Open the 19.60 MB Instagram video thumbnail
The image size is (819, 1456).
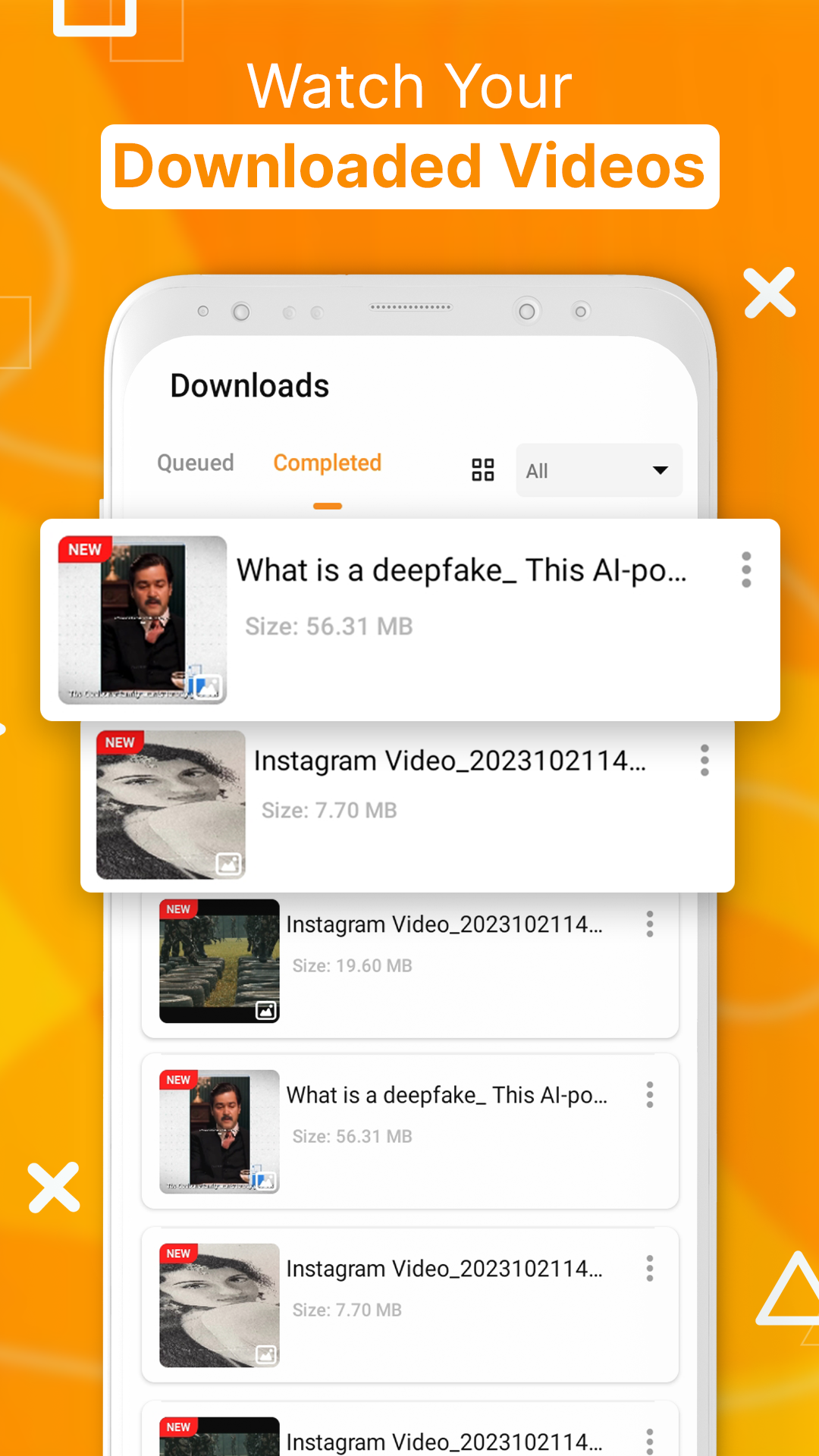click(x=219, y=961)
